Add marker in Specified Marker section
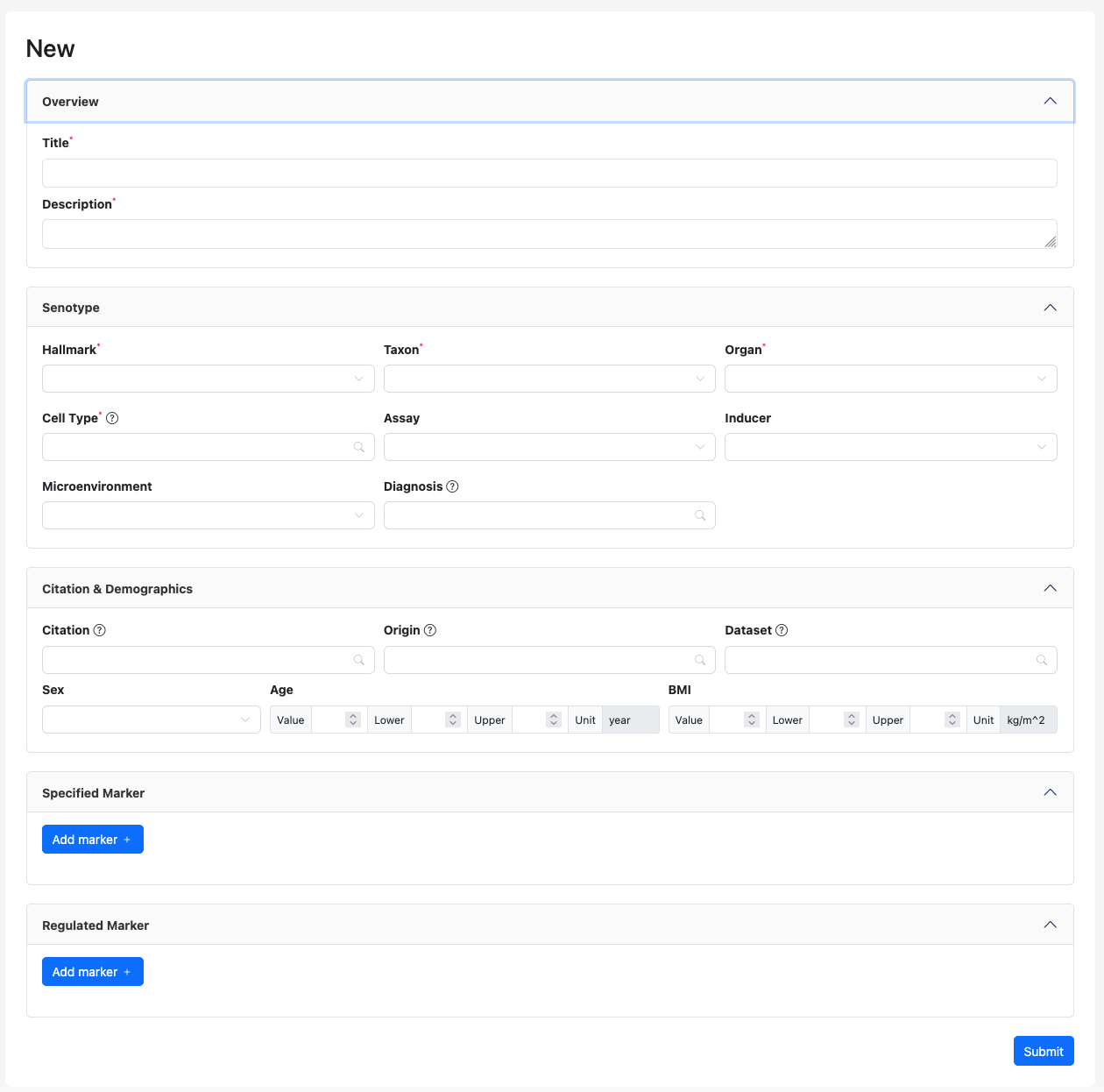1104x1092 pixels. click(x=93, y=840)
